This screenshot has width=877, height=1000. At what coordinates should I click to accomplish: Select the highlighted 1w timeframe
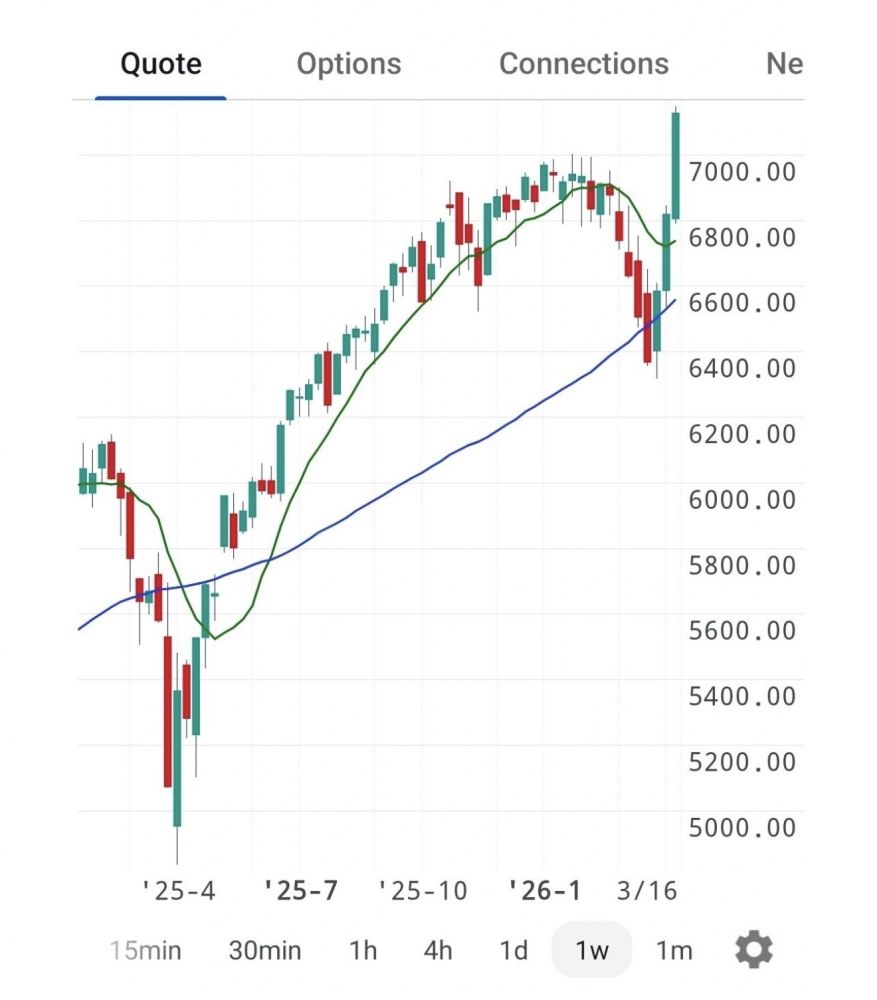(592, 950)
